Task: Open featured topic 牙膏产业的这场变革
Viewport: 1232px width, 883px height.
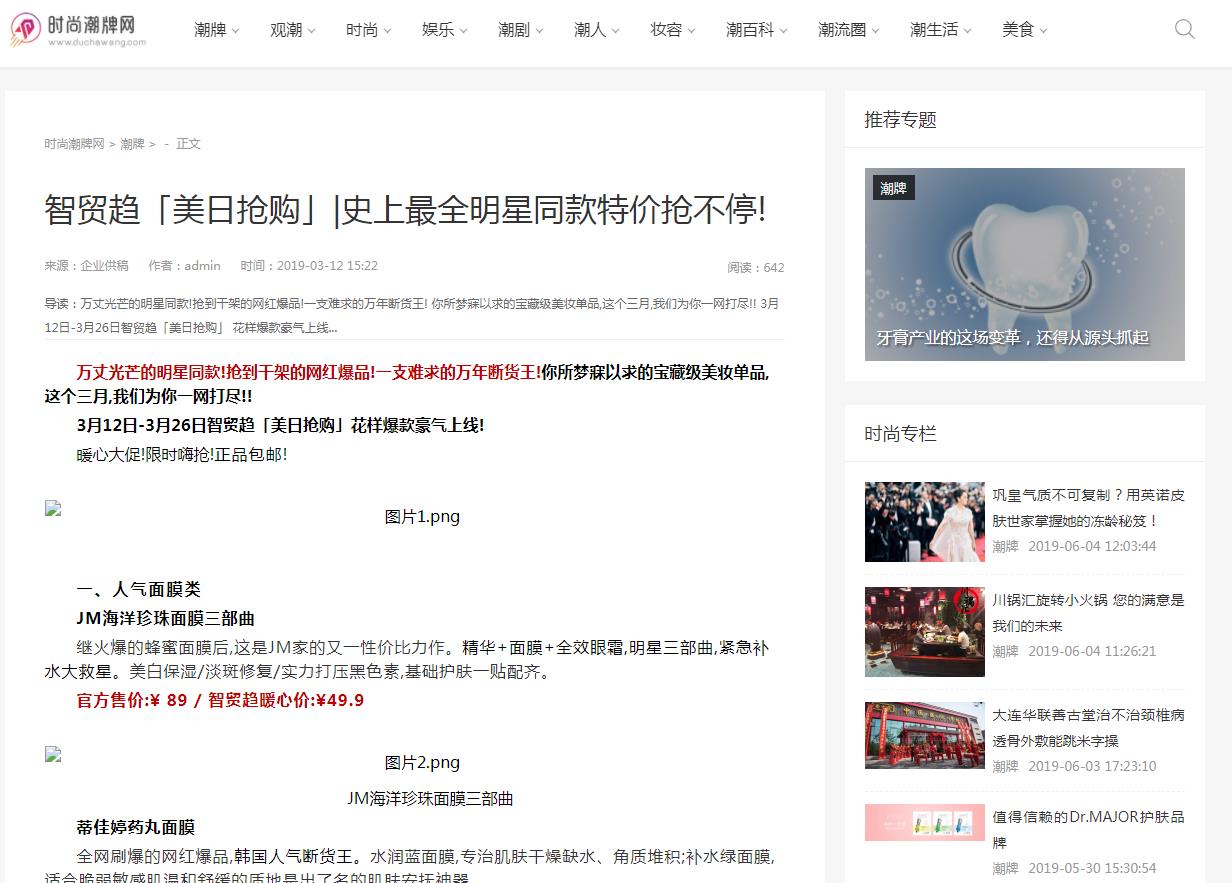Action: (x=1012, y=338)
